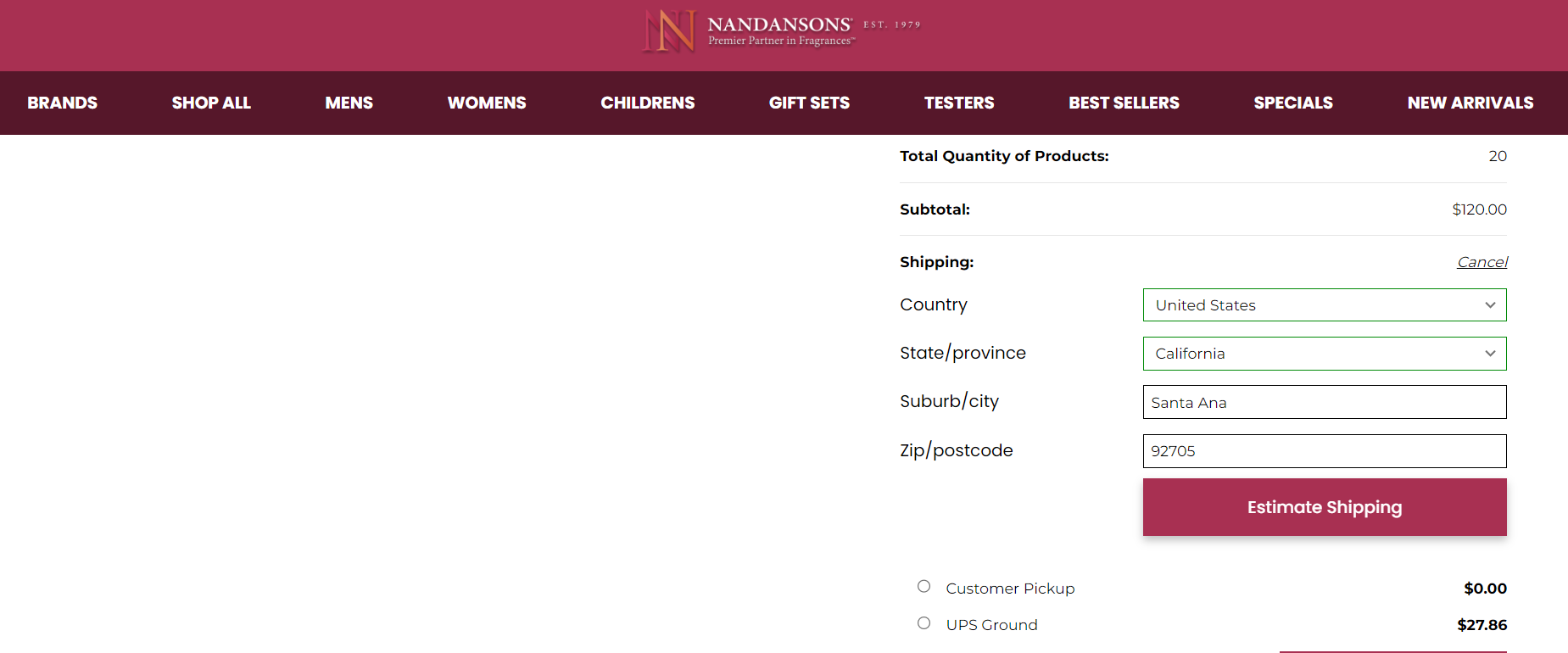Expand the Country dropdown
Screen dimensions: 1568x653
coord(1325,305)
